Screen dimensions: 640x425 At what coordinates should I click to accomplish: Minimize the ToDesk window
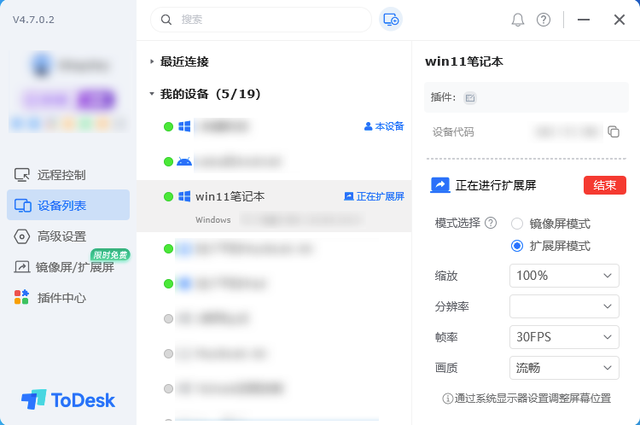click(583, 20)
